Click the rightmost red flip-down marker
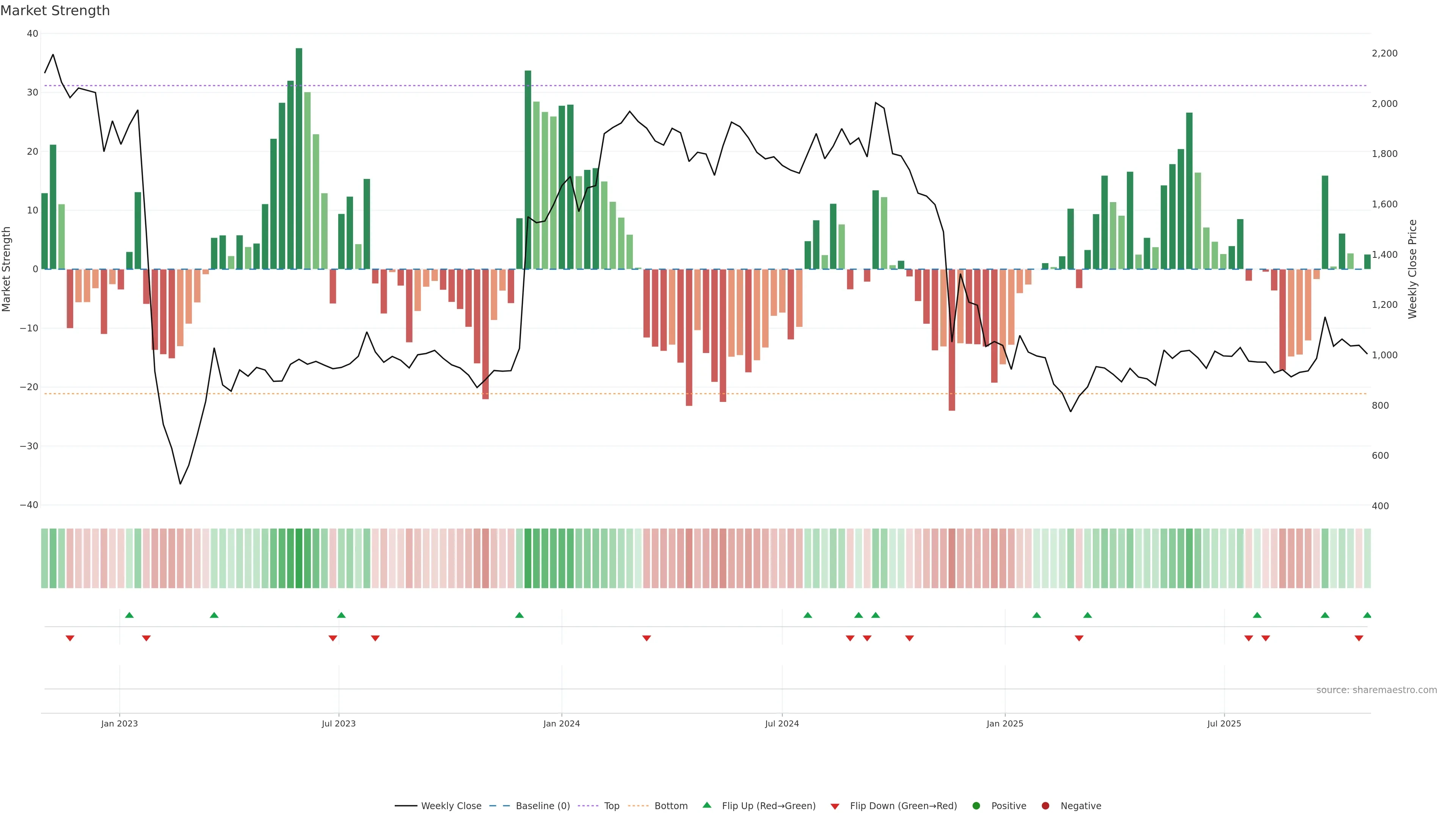 coord(1359,638)
